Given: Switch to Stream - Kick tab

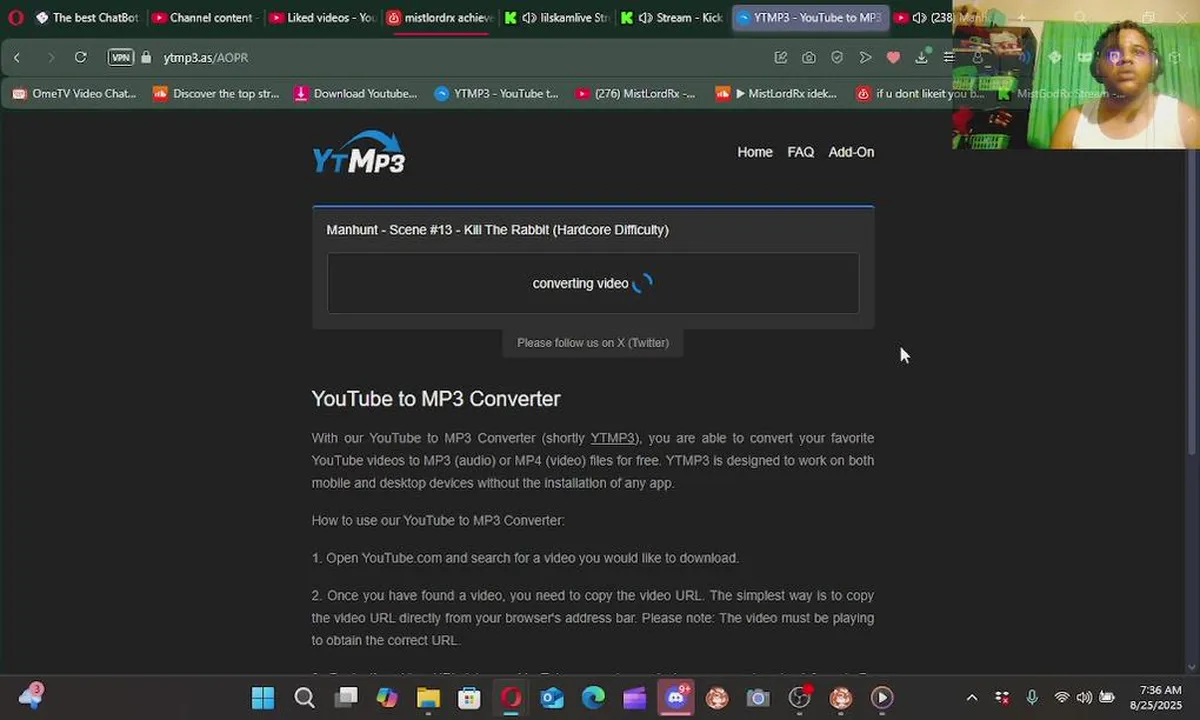Looking at the screenshot, I should click(x=672, y=18).
